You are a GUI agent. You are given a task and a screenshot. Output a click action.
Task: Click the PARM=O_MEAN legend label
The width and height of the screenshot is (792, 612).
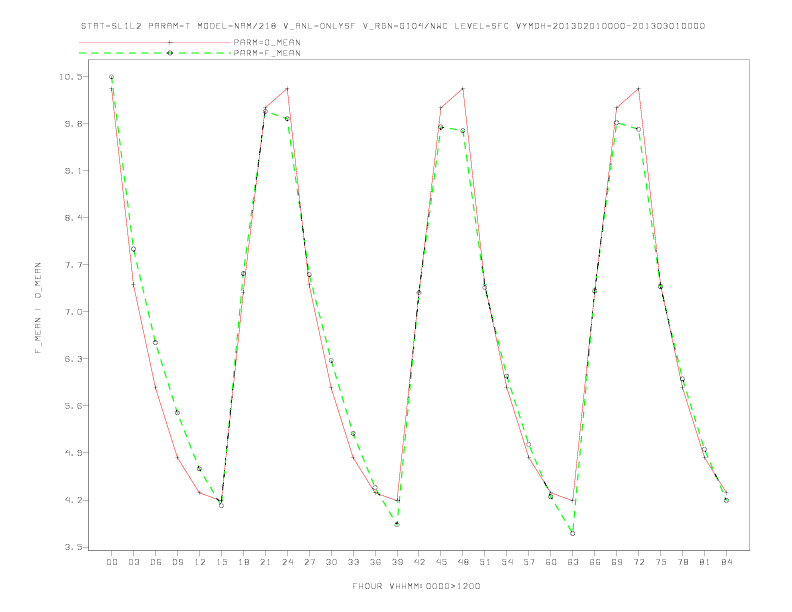pos(267,42)
